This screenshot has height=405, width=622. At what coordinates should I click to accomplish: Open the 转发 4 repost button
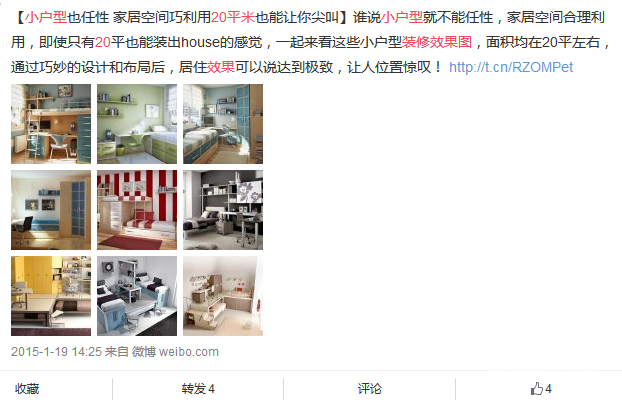[198, 389]
